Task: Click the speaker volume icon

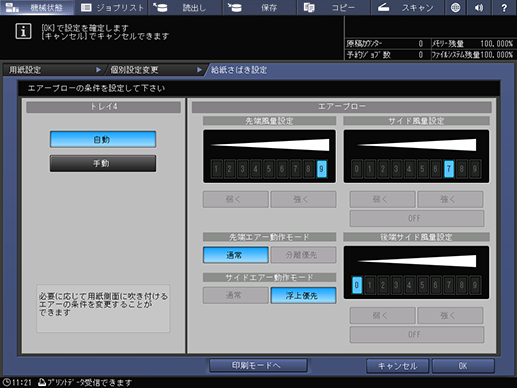Action: (x=479, y=7)
